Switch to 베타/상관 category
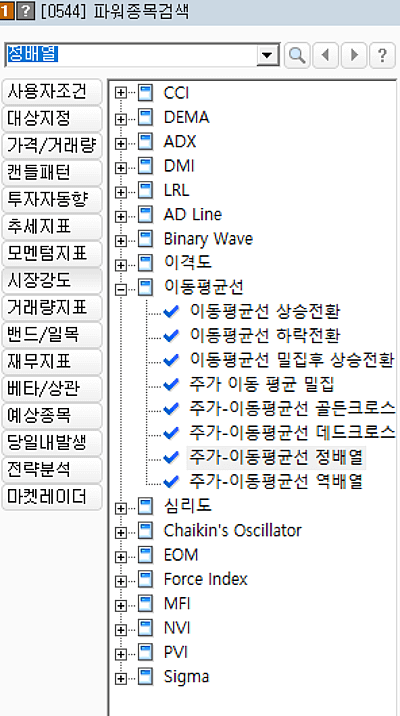Screen dimensions: 400x716 pos(52,389)
